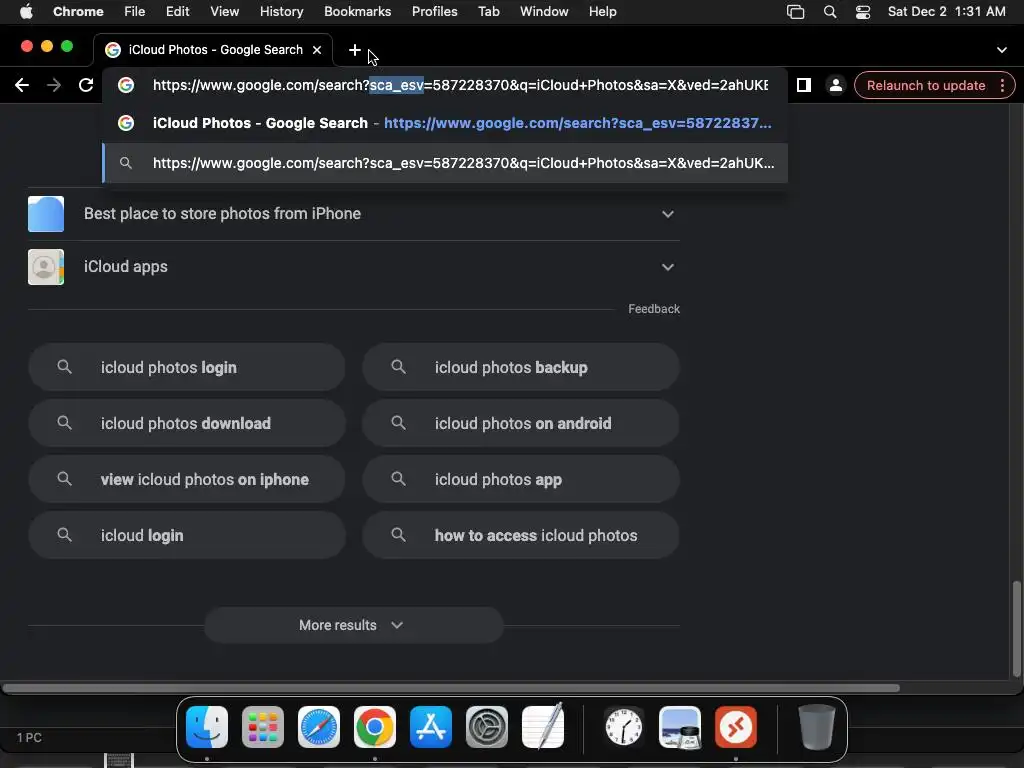This screenshot has height=768, width=1024.
Task: Open the Chrome profile avatar icon
Action: [835, 85]
